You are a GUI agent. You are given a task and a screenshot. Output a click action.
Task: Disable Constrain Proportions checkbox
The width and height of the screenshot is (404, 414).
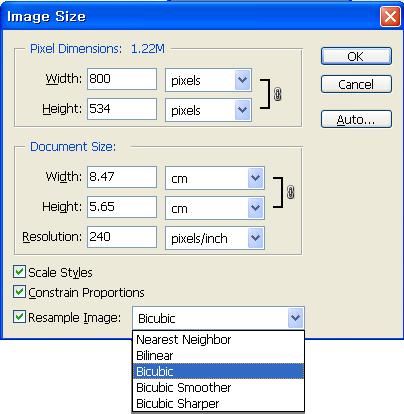[x=19, y=292]
